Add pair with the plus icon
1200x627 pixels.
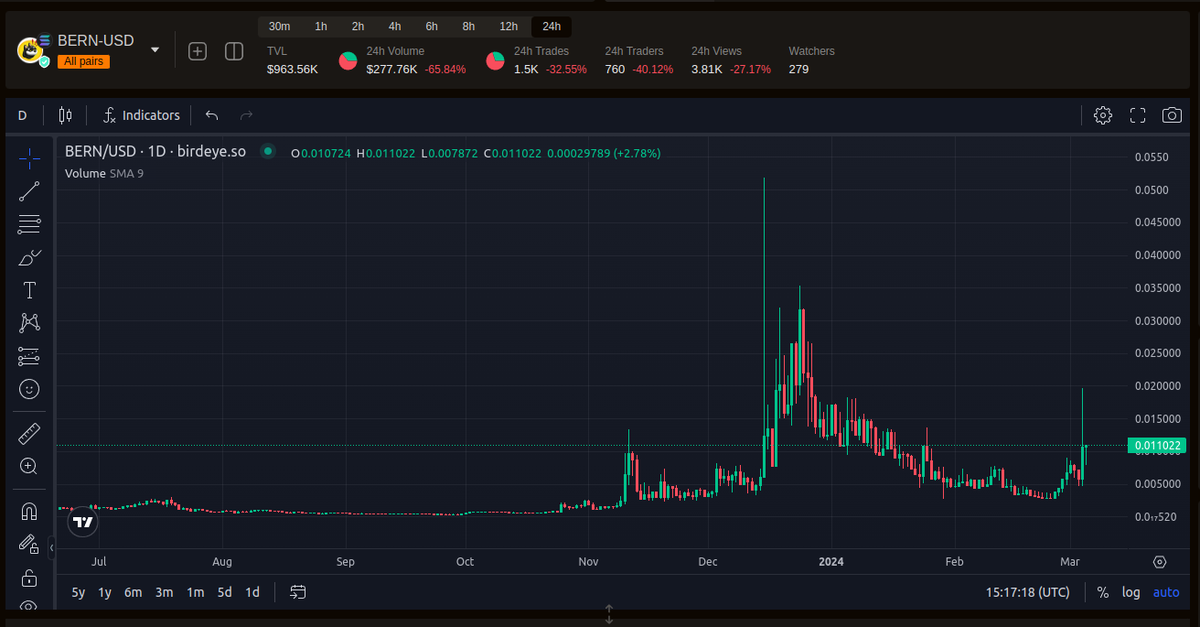(198, 51)
